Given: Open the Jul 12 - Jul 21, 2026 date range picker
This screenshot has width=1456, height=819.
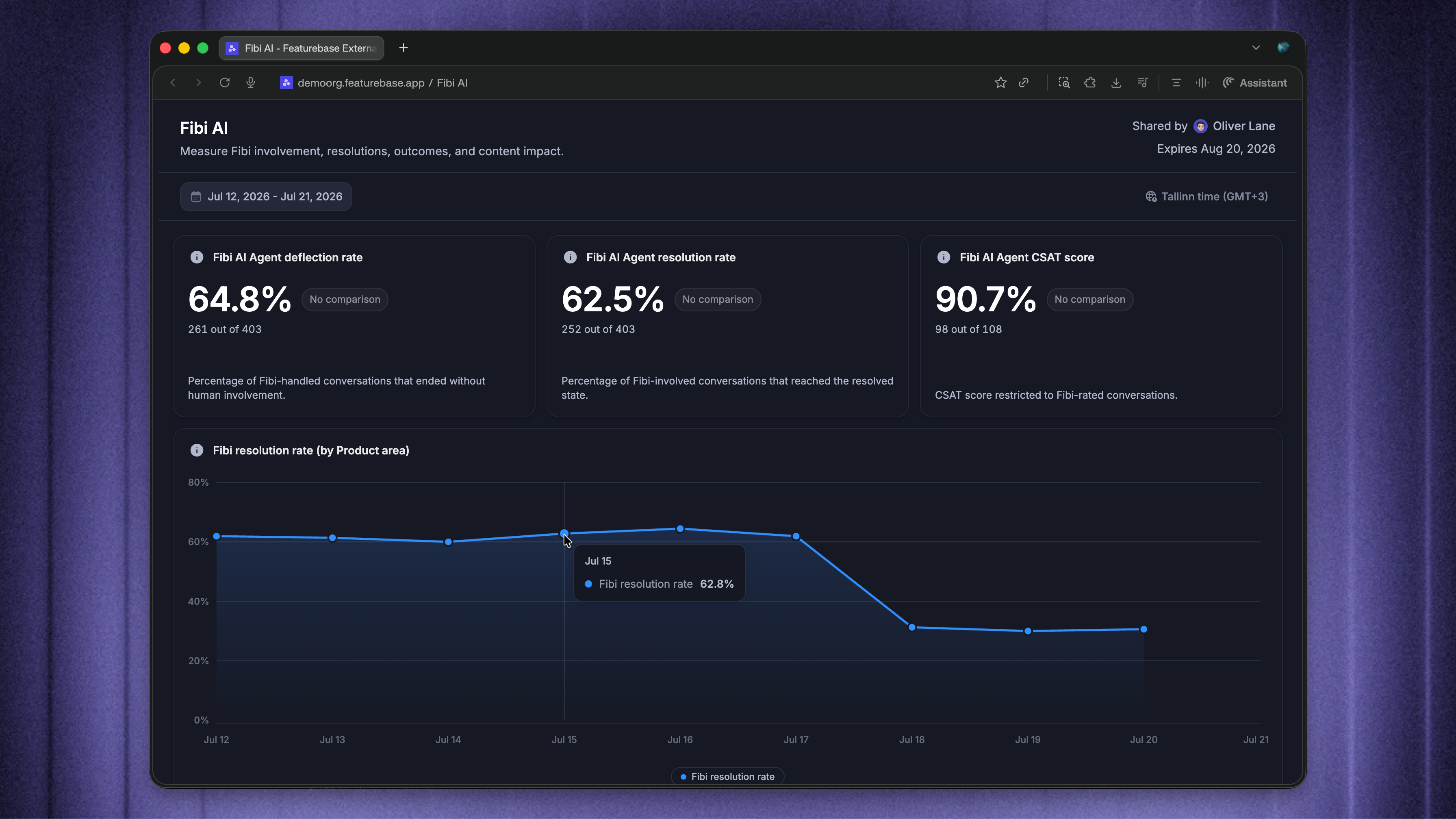Looking at the screenshot, I should [x=266, y=196].
